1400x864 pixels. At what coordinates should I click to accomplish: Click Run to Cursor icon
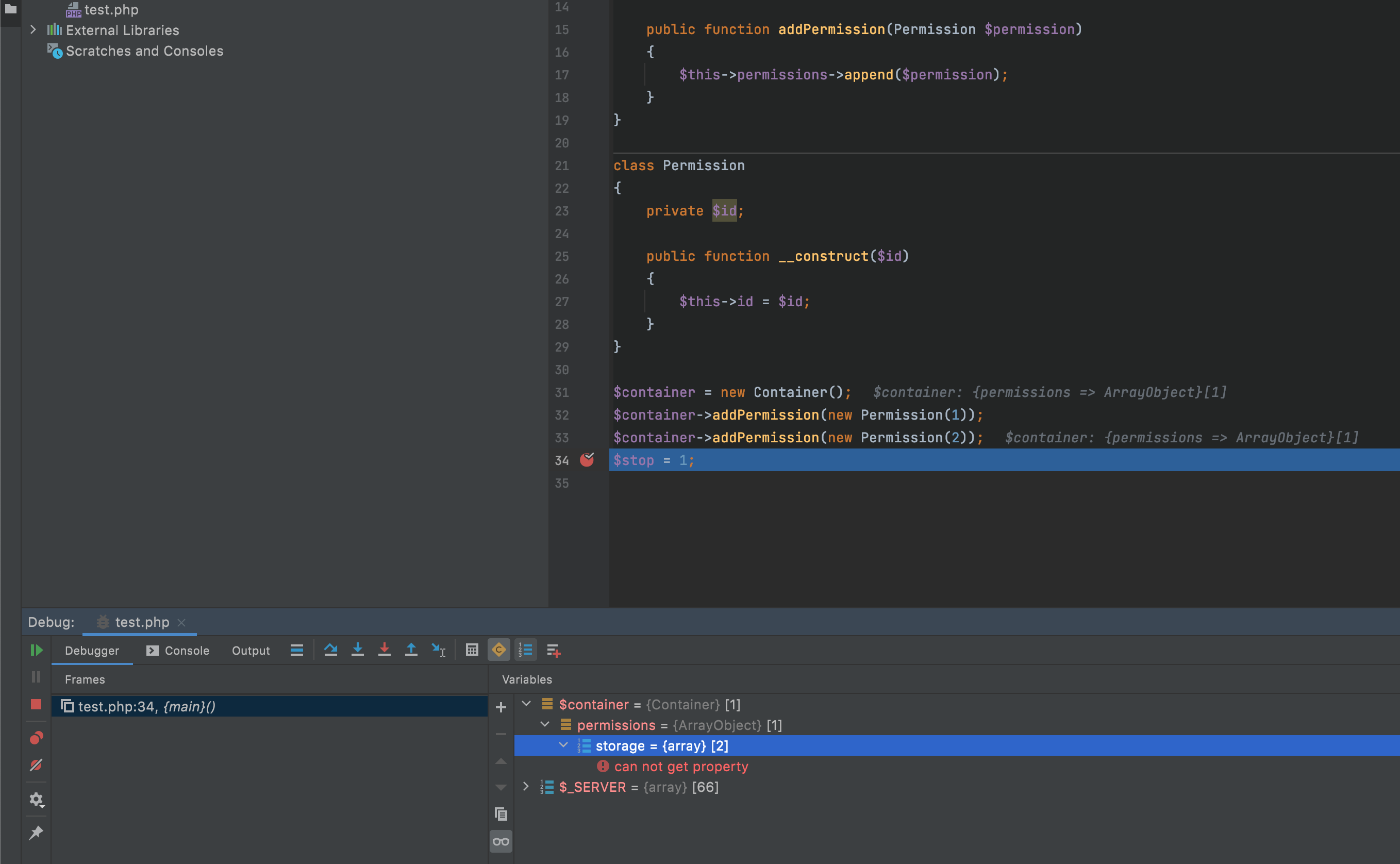click(x=438, y=650)
